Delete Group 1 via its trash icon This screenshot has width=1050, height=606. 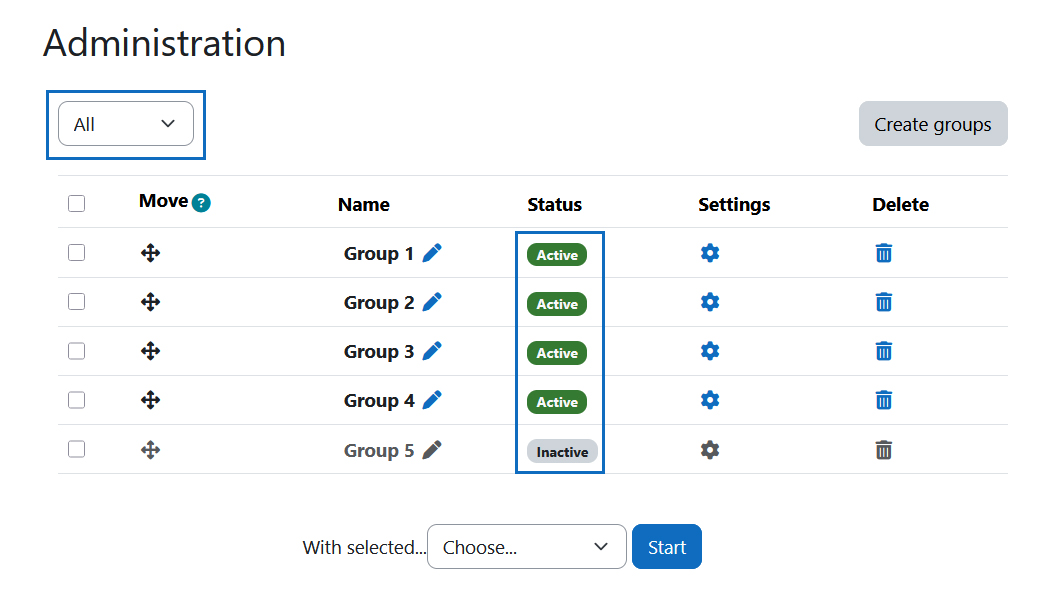tap(883, 253)
